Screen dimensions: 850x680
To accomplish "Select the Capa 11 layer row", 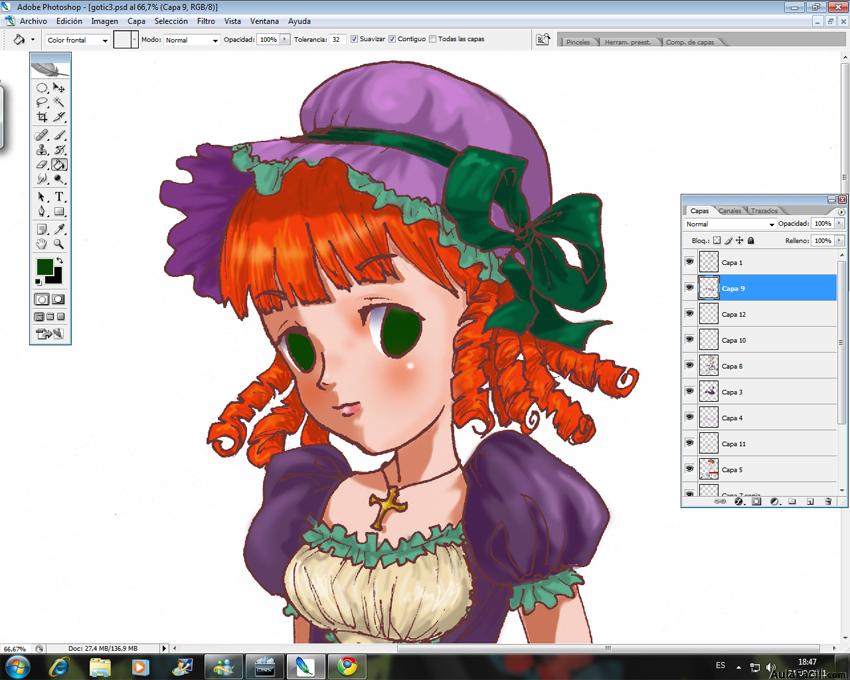I will 759,444.
